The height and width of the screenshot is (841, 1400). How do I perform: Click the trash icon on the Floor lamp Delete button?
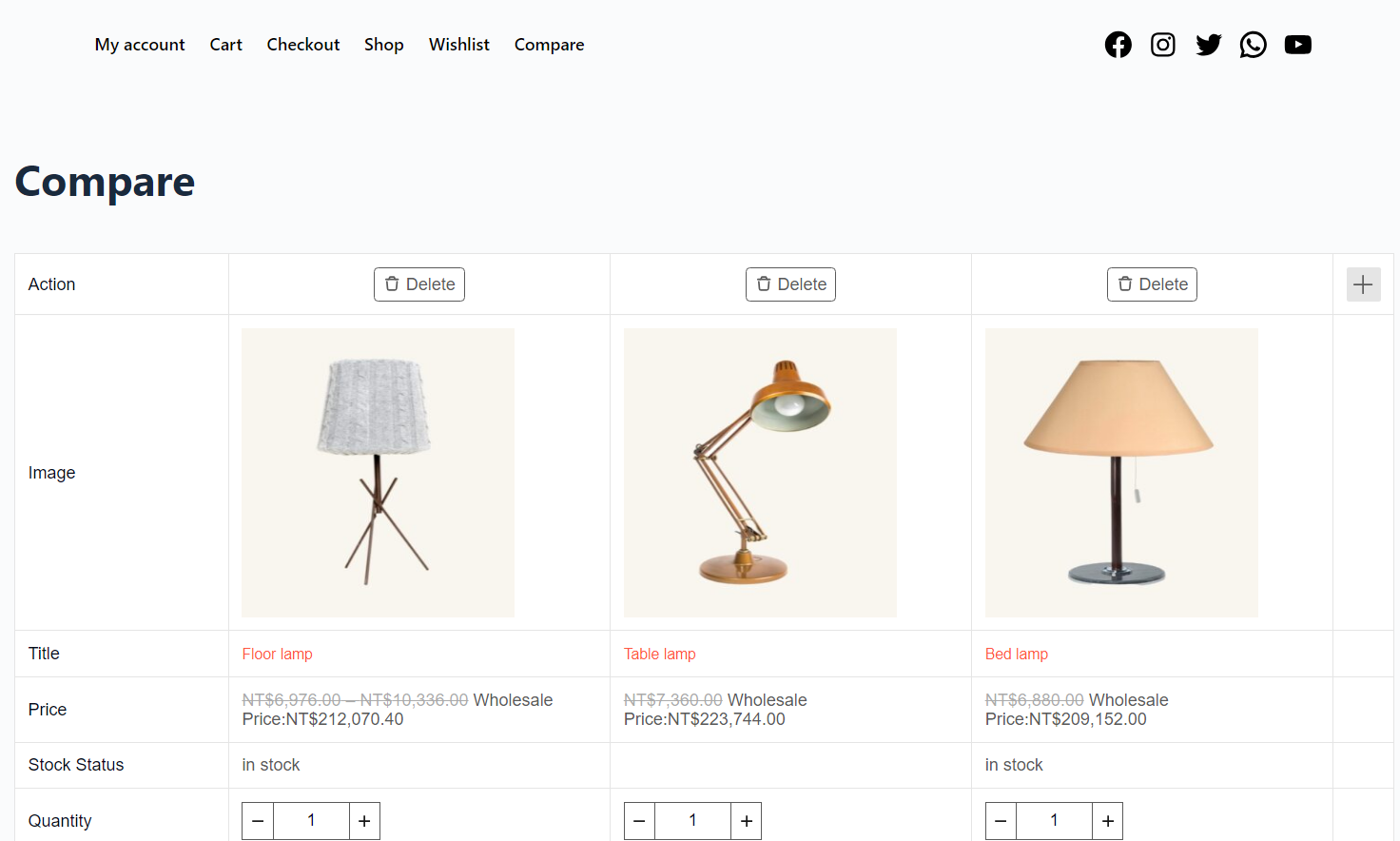393,284
